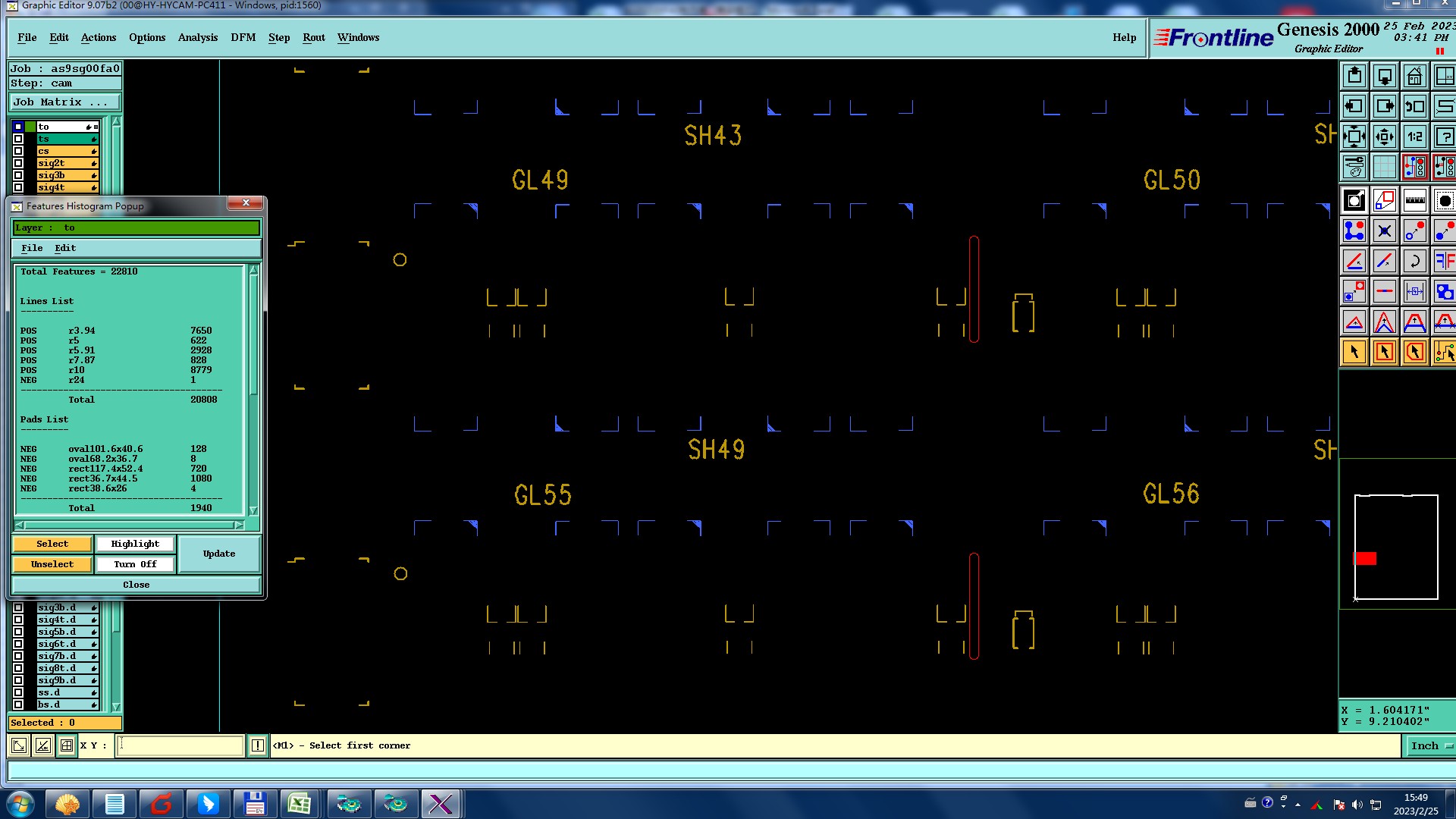Screen dimensions: 1456x819
Task: Toggle display checkbox for sig2t layer
Action: (x=18, y=163)
